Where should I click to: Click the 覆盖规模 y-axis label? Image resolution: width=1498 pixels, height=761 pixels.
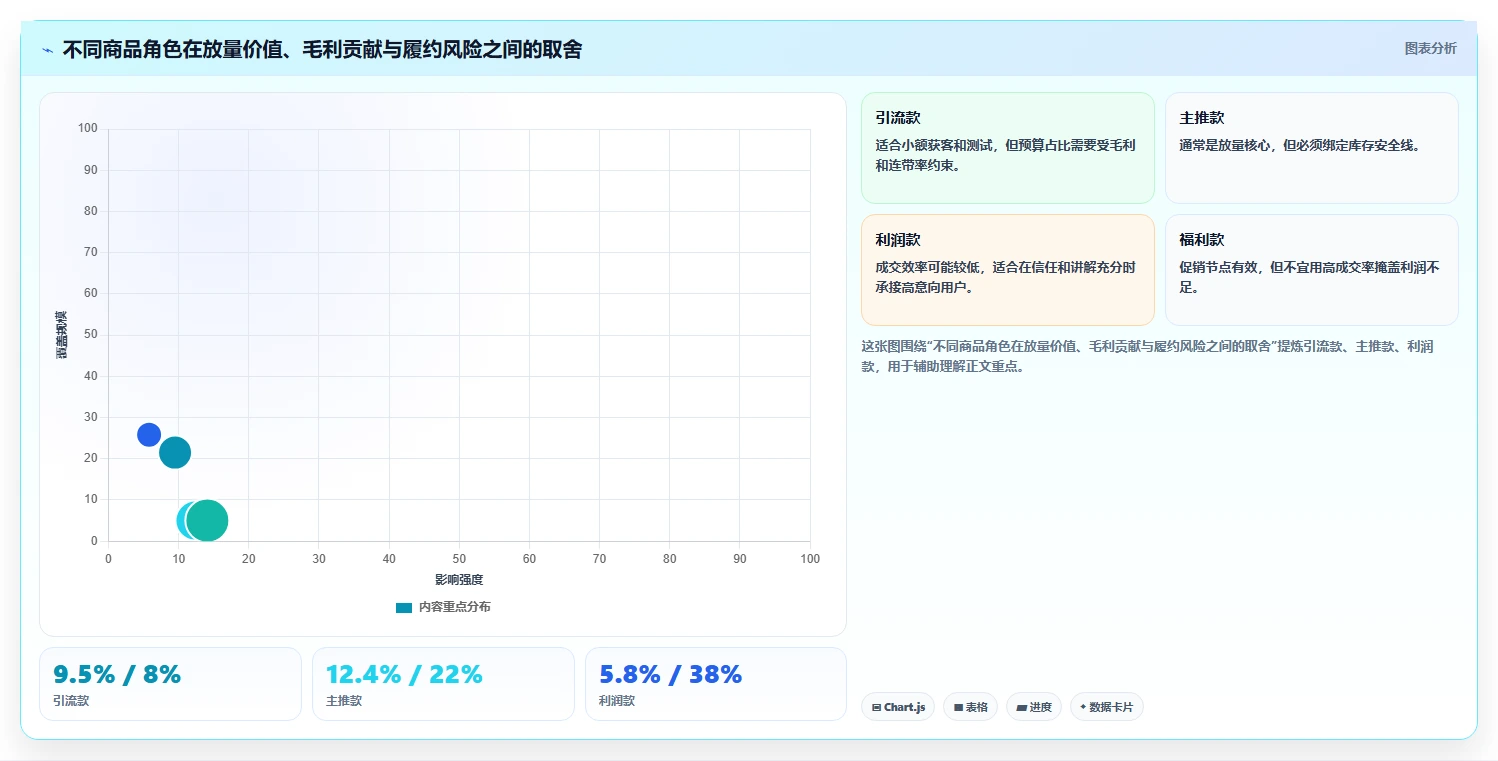click(x=62, y=335)
